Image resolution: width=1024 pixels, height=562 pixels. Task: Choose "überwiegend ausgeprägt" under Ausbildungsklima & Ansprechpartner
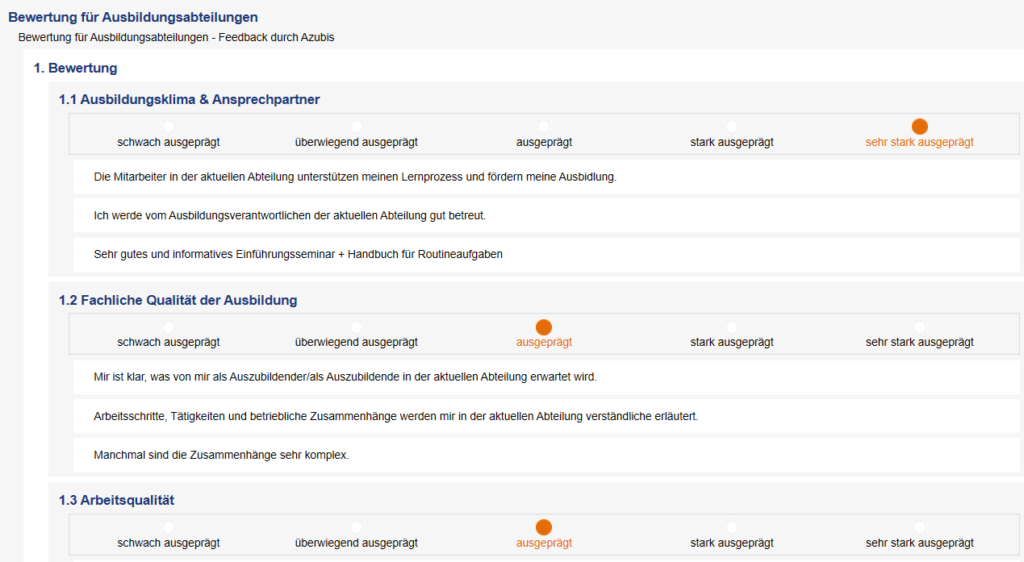click(x=356, y=127)
